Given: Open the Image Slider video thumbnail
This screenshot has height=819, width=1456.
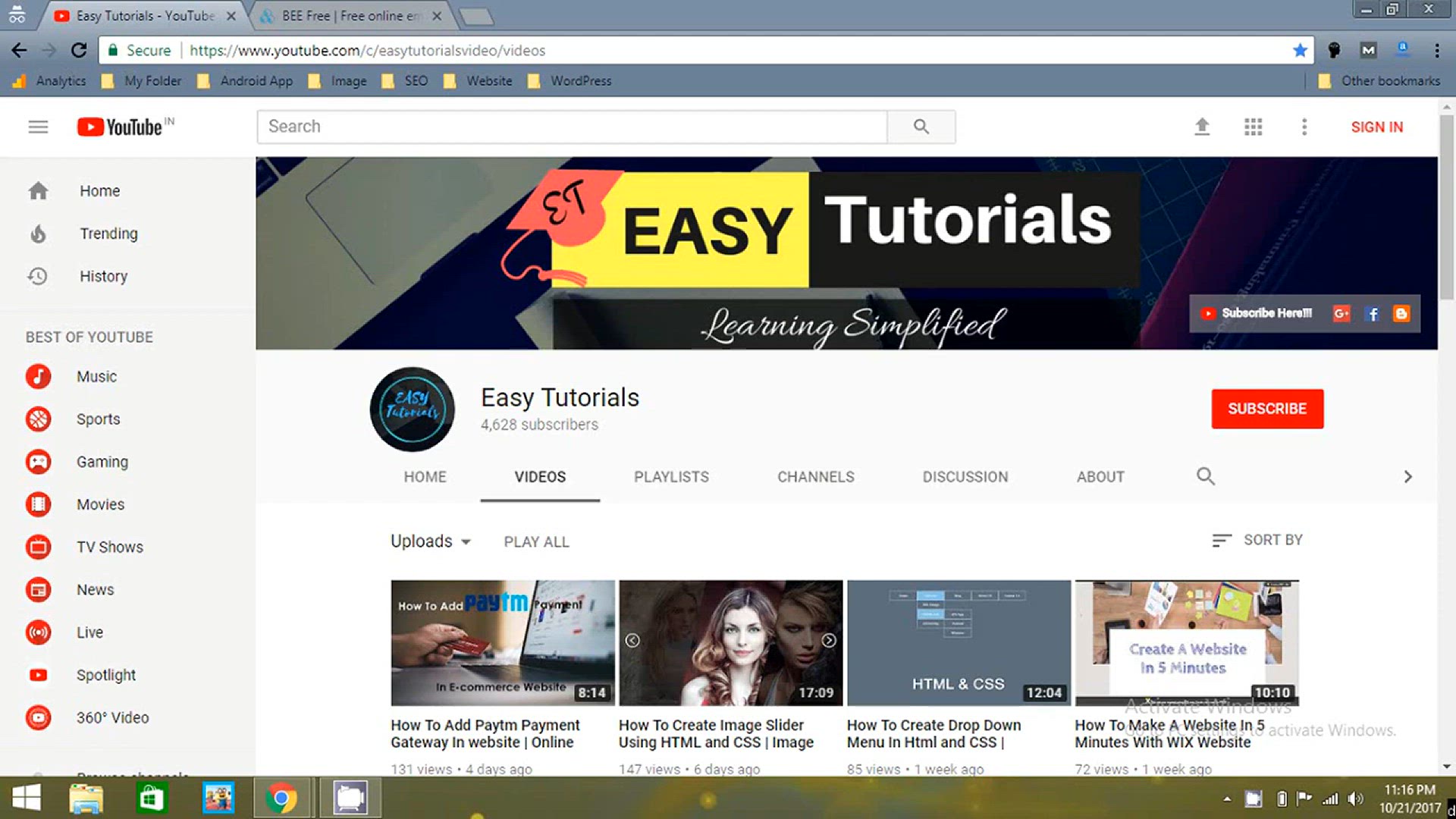Looking at the screenshot, I should coord(730,643).
